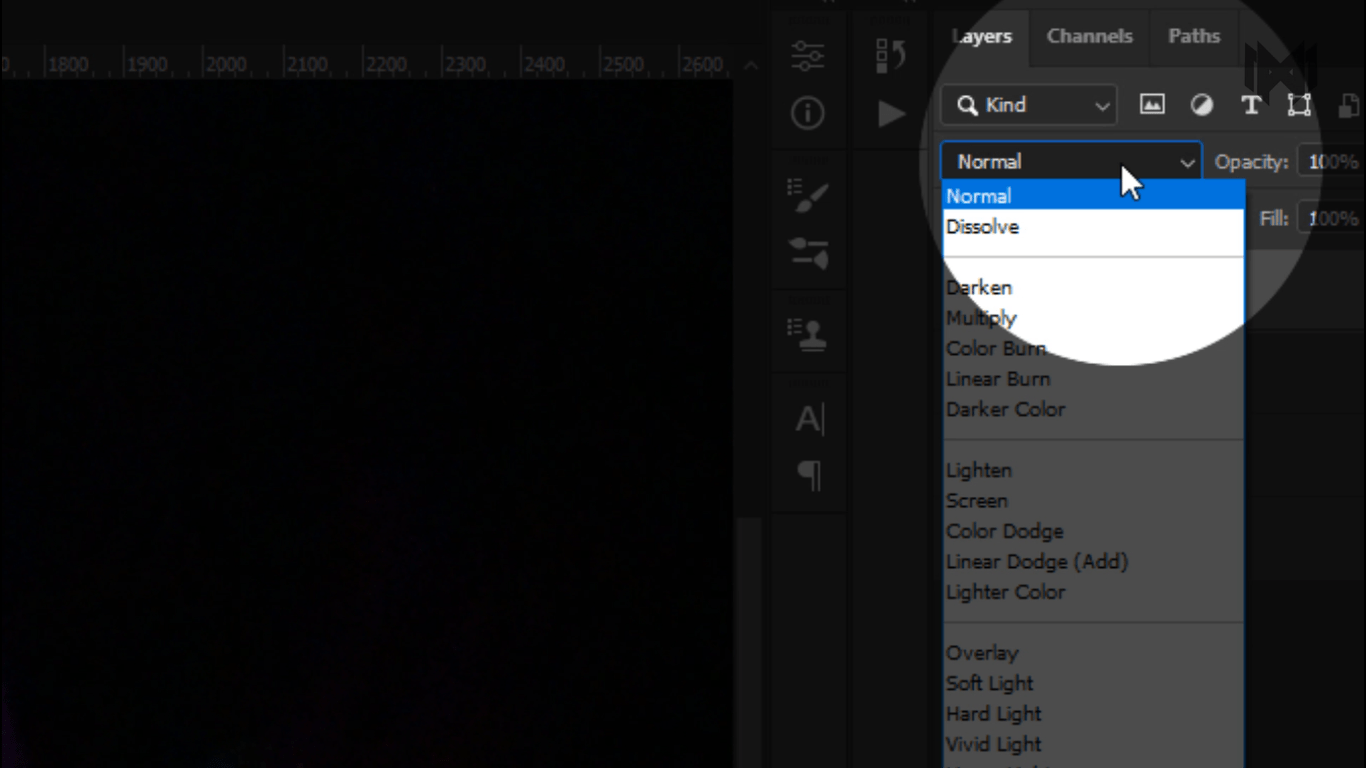Open the Actions panel play icon
1366x768 pixels.
pyautogui.click(x=891, y=114)
